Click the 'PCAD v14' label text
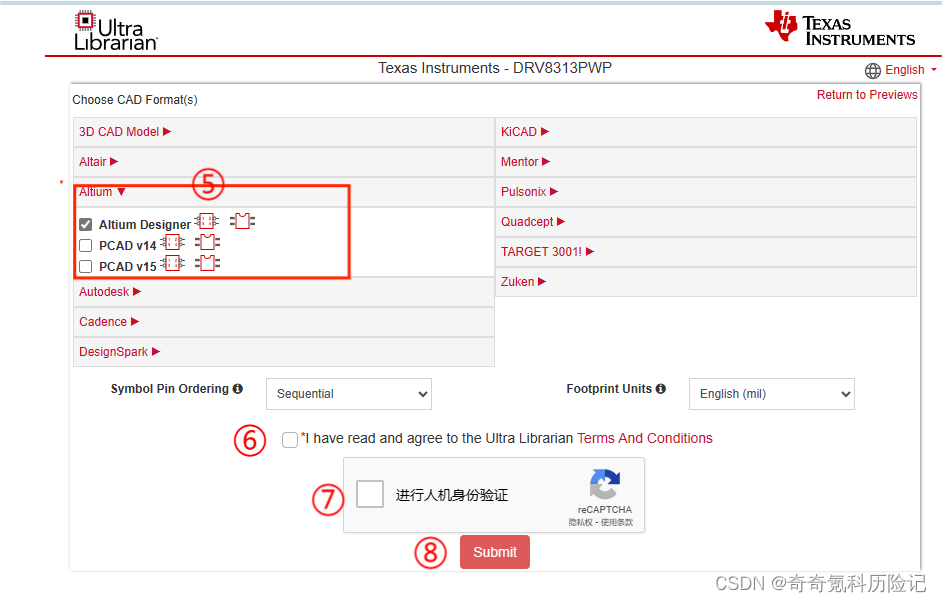 point(127,246)
